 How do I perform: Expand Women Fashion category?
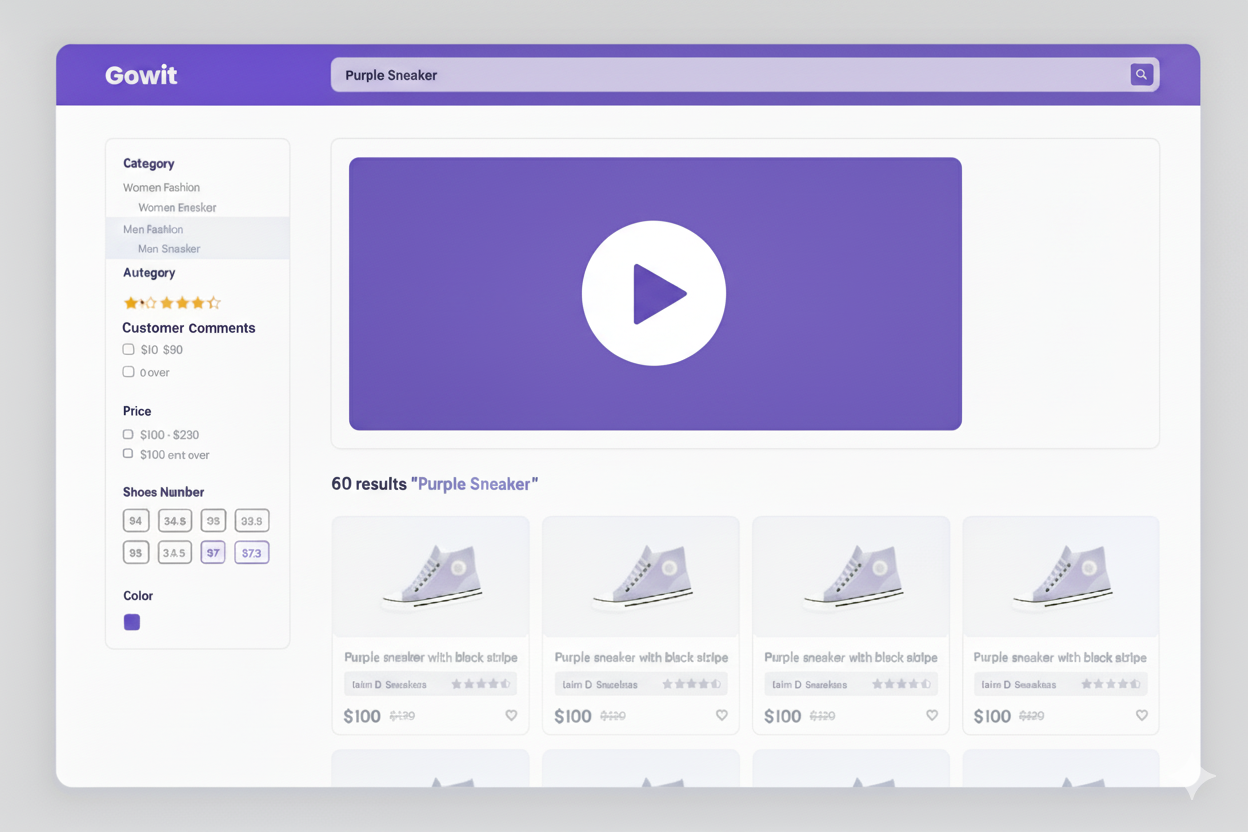[161, 188]
